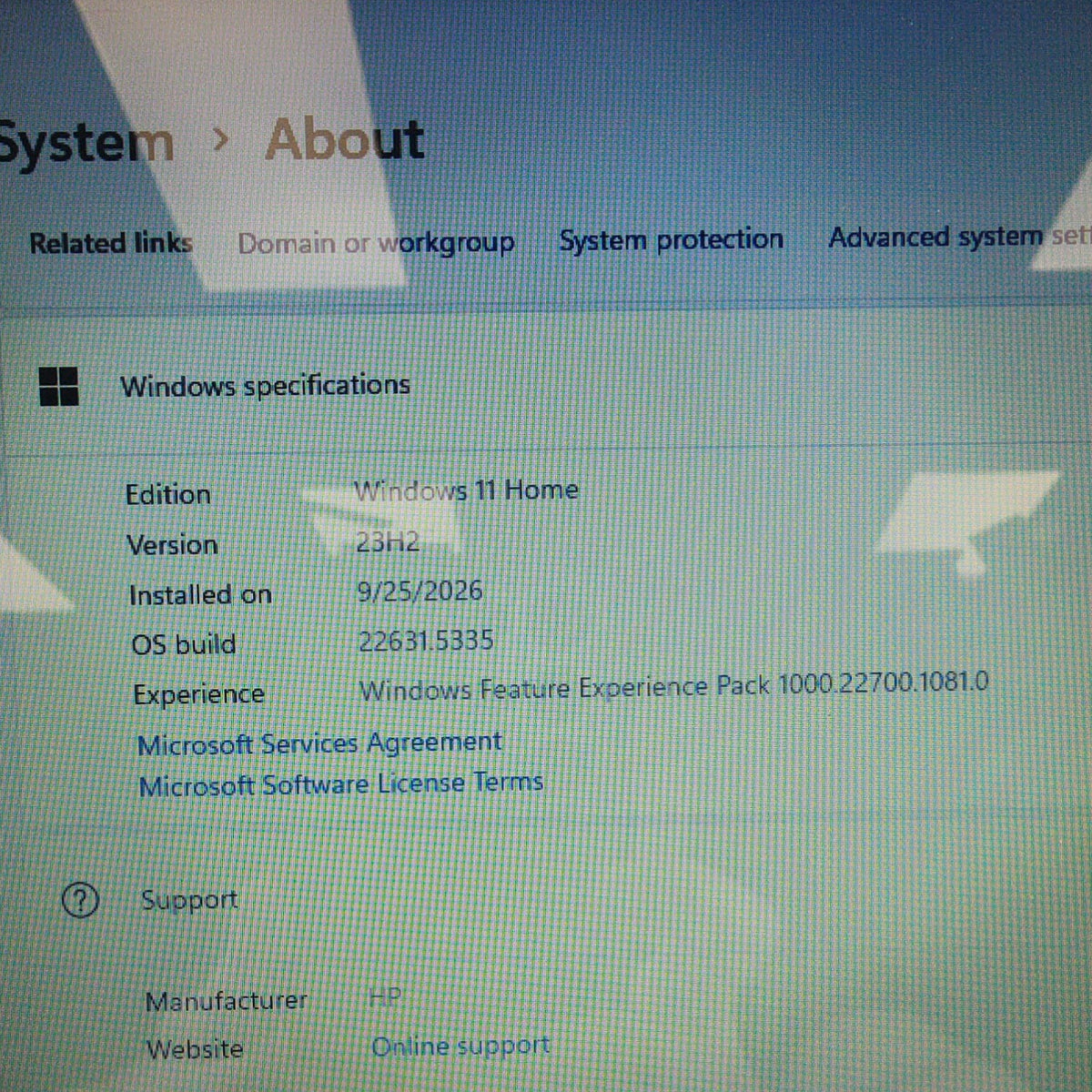Select the Edition label
The width and height of the screenshot is (1092, 1092).
coord(168,495)
